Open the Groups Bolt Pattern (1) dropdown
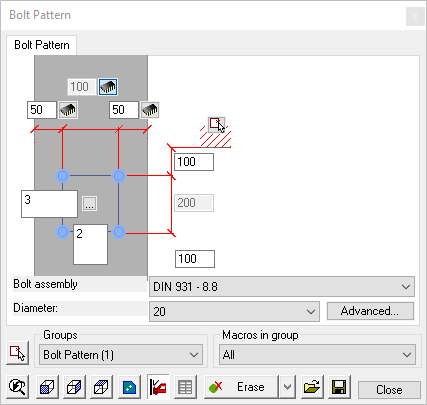The image size is (427, 405). tap(121, 355)
